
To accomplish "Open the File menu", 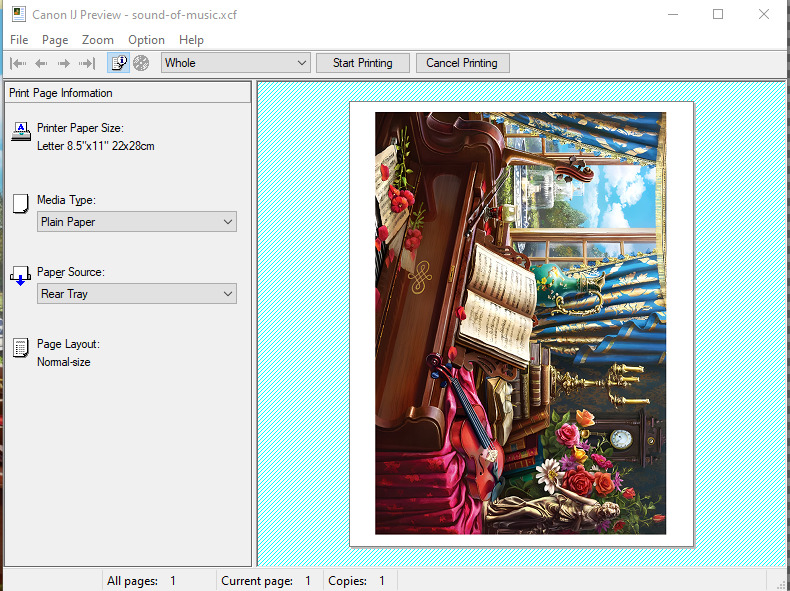I will (19, 40).
